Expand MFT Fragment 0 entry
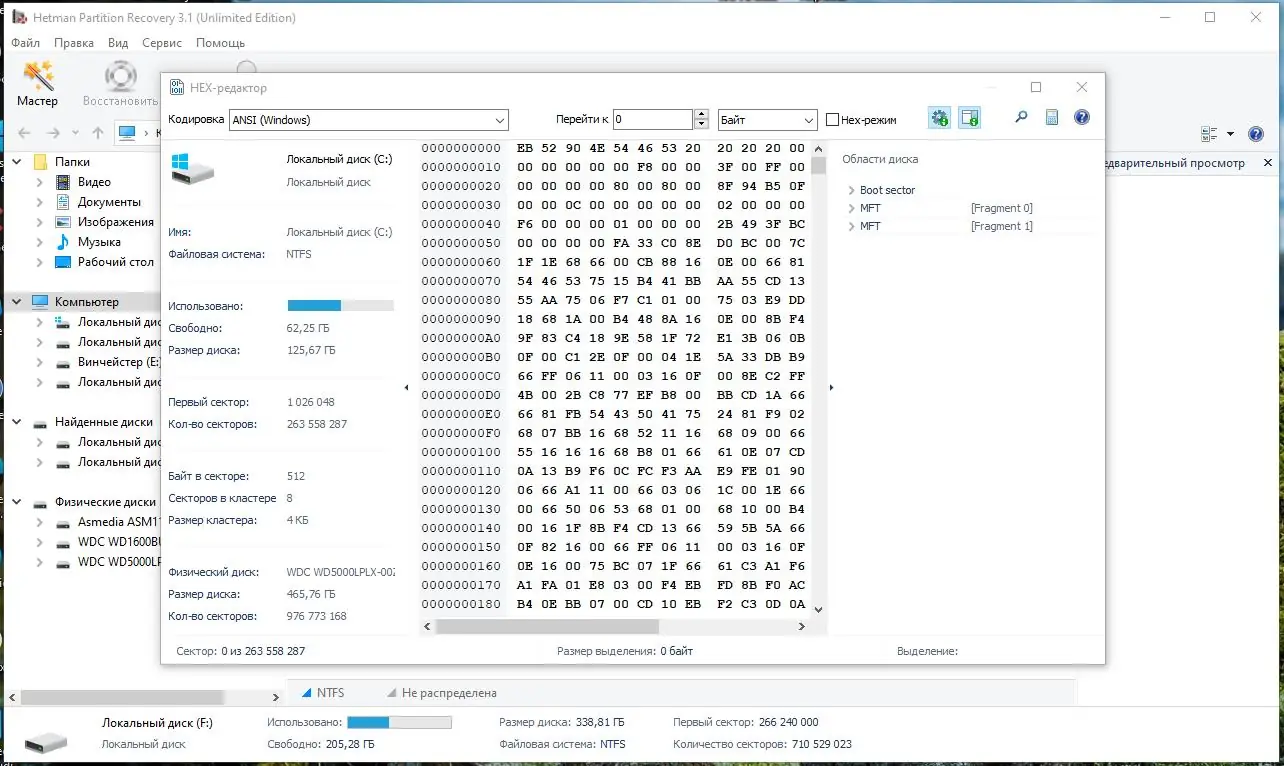The height and width of the screenshot is (766, 1284). [851, 208]
